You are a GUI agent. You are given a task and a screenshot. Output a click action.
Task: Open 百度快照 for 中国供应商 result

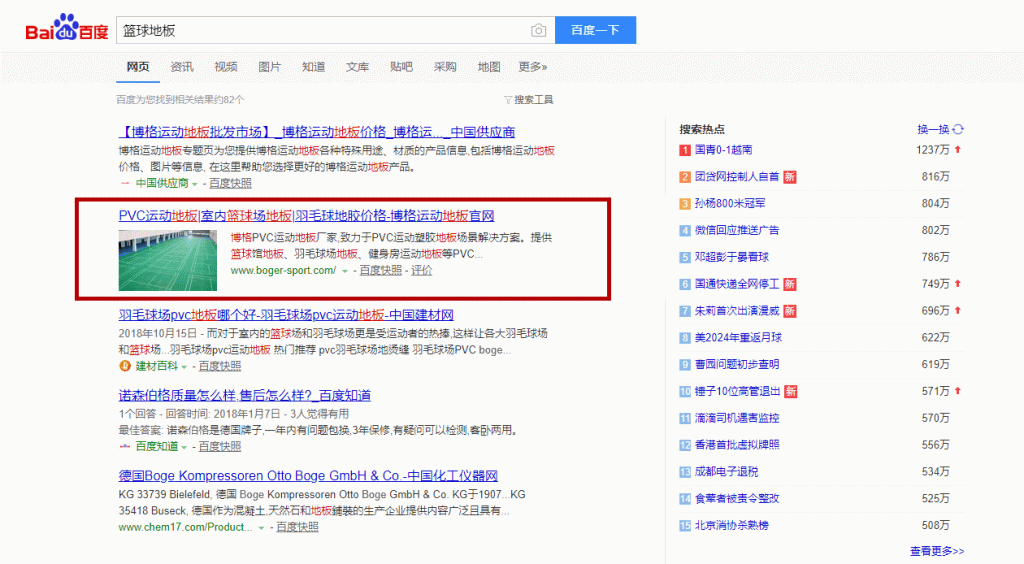(230, 183)
